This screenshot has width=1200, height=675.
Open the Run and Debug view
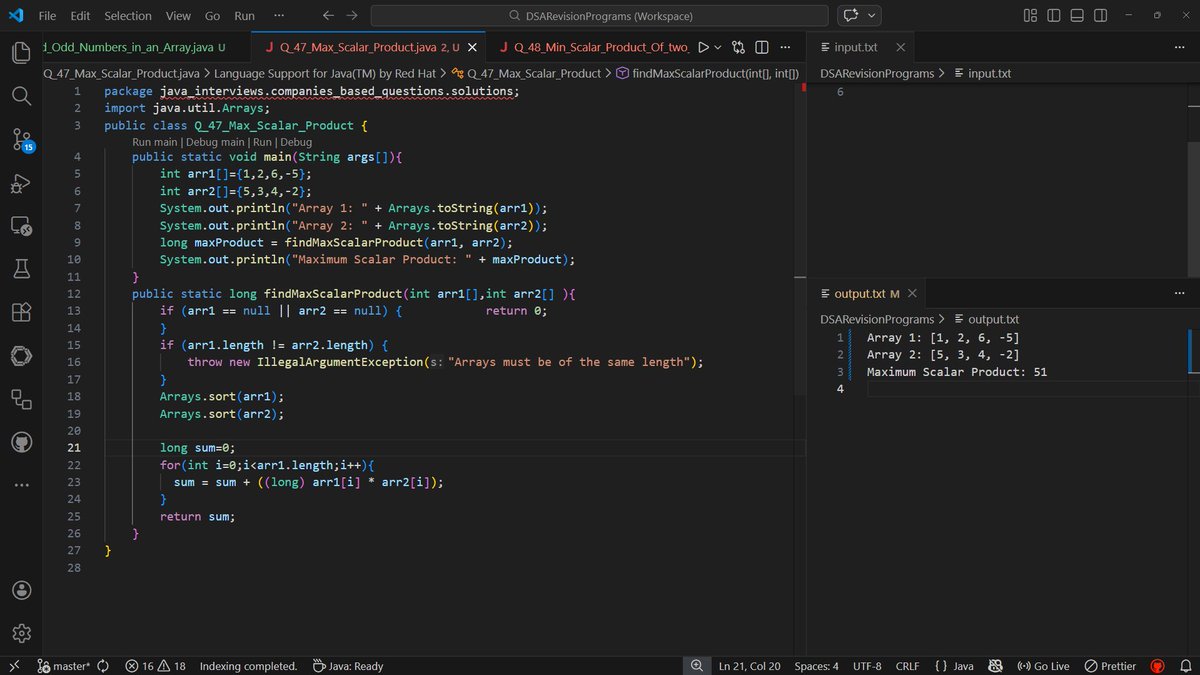pos(22,183)
